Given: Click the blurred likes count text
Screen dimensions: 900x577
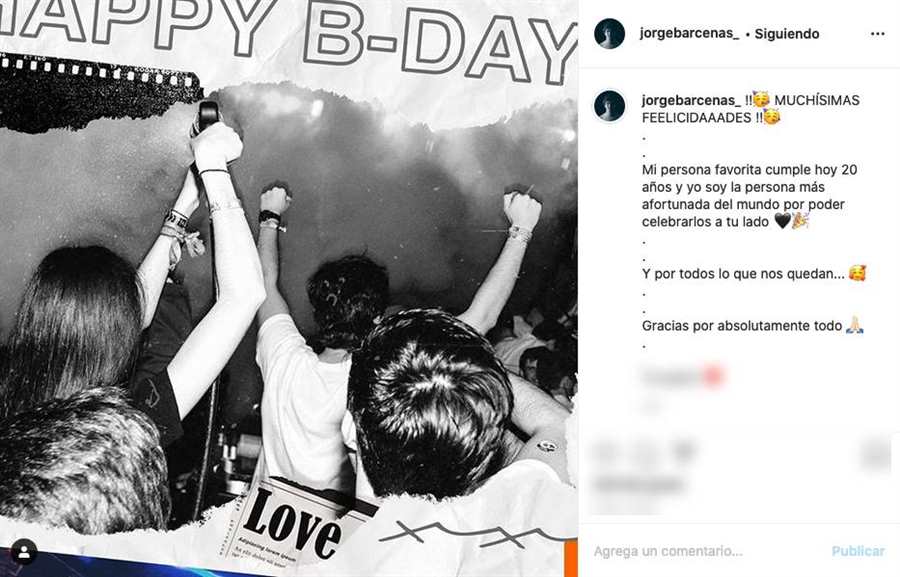Looking at the screenshot, I should [638, 485].
